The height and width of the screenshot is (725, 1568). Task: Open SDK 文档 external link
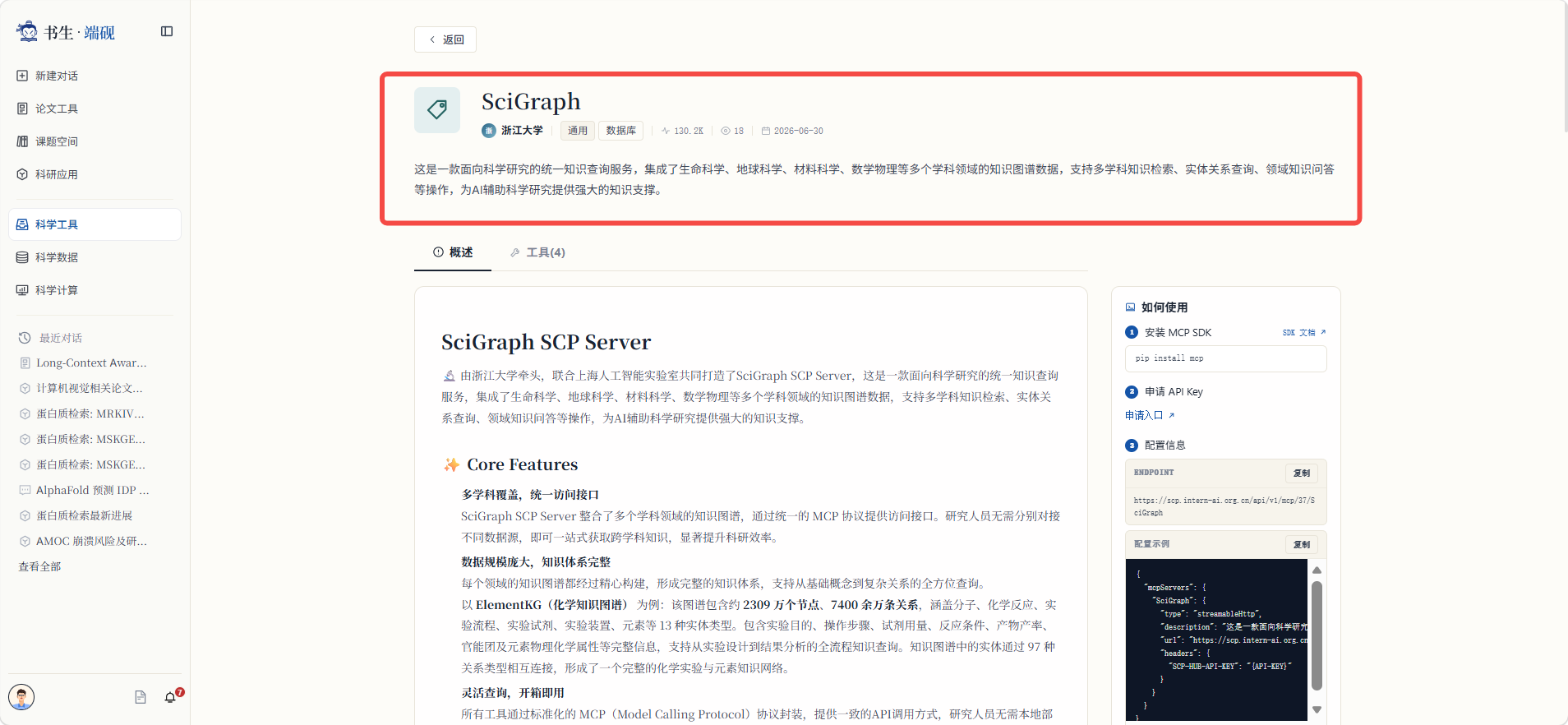coord(1304,333)
